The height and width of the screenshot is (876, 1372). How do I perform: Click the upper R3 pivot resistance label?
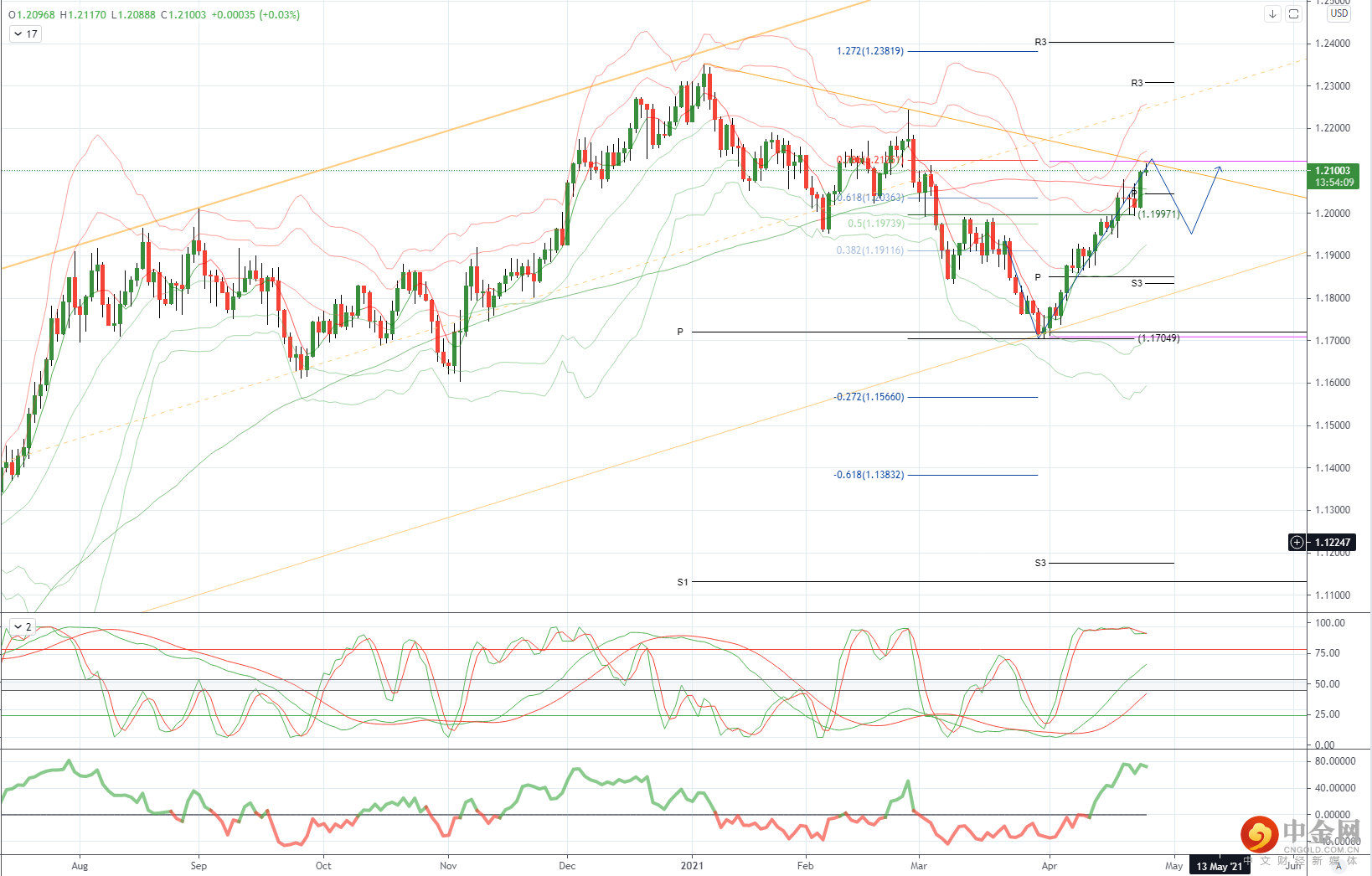1040,42
